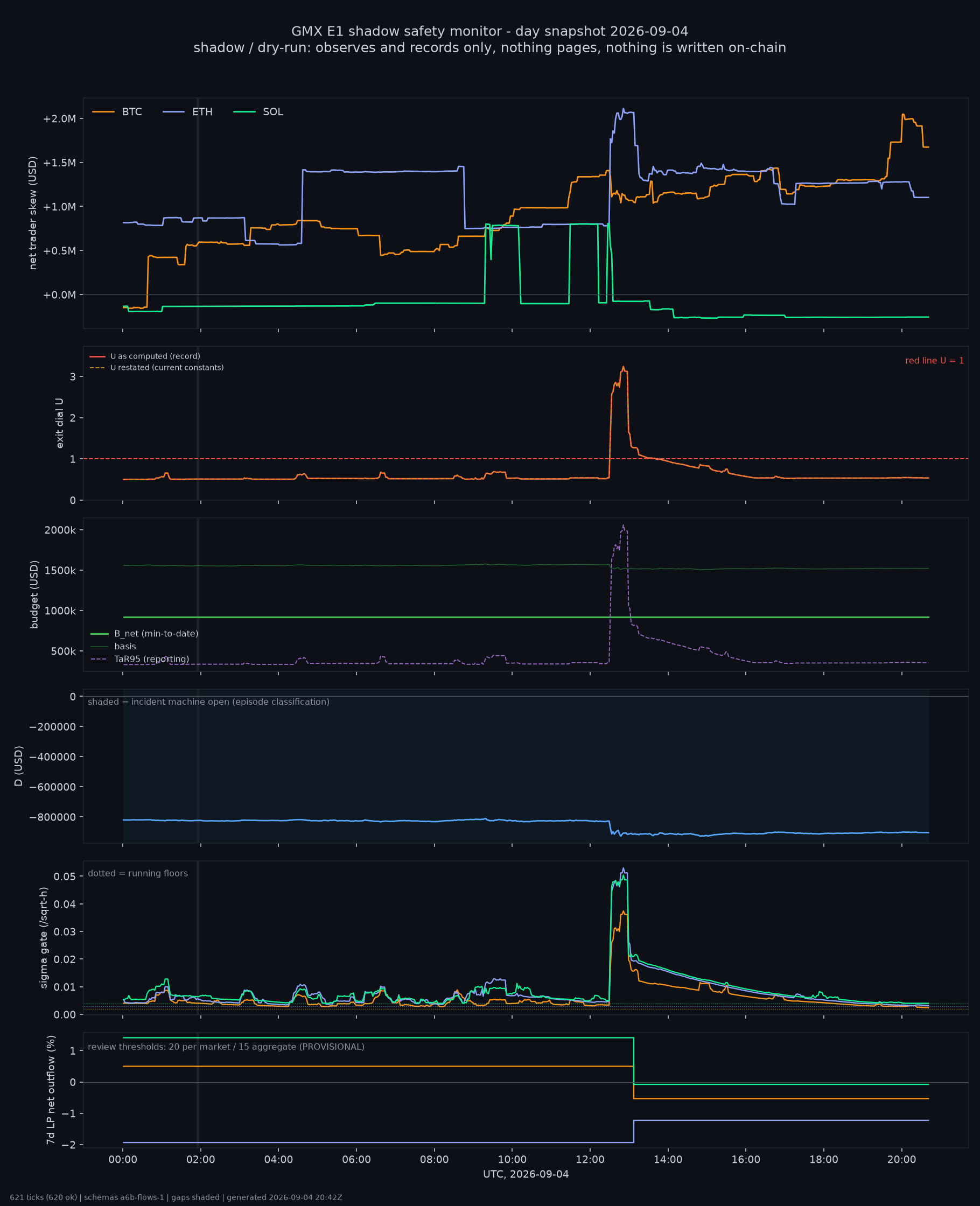Click the +2.0M skew axis tick
980x1206 pixels.
pyautogui.click(x=59, y=118)
